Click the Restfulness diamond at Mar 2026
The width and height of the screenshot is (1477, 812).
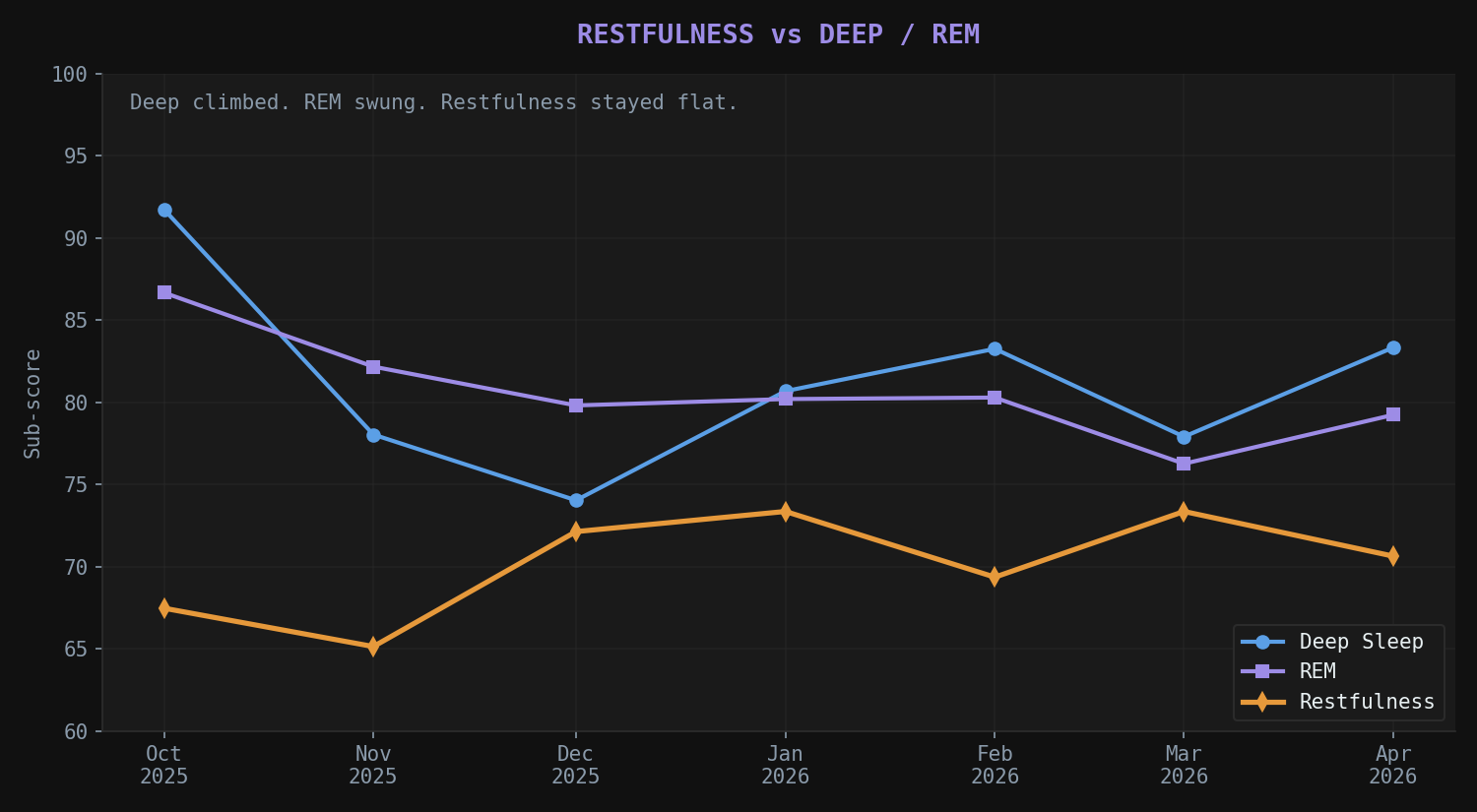(1184, 512)
